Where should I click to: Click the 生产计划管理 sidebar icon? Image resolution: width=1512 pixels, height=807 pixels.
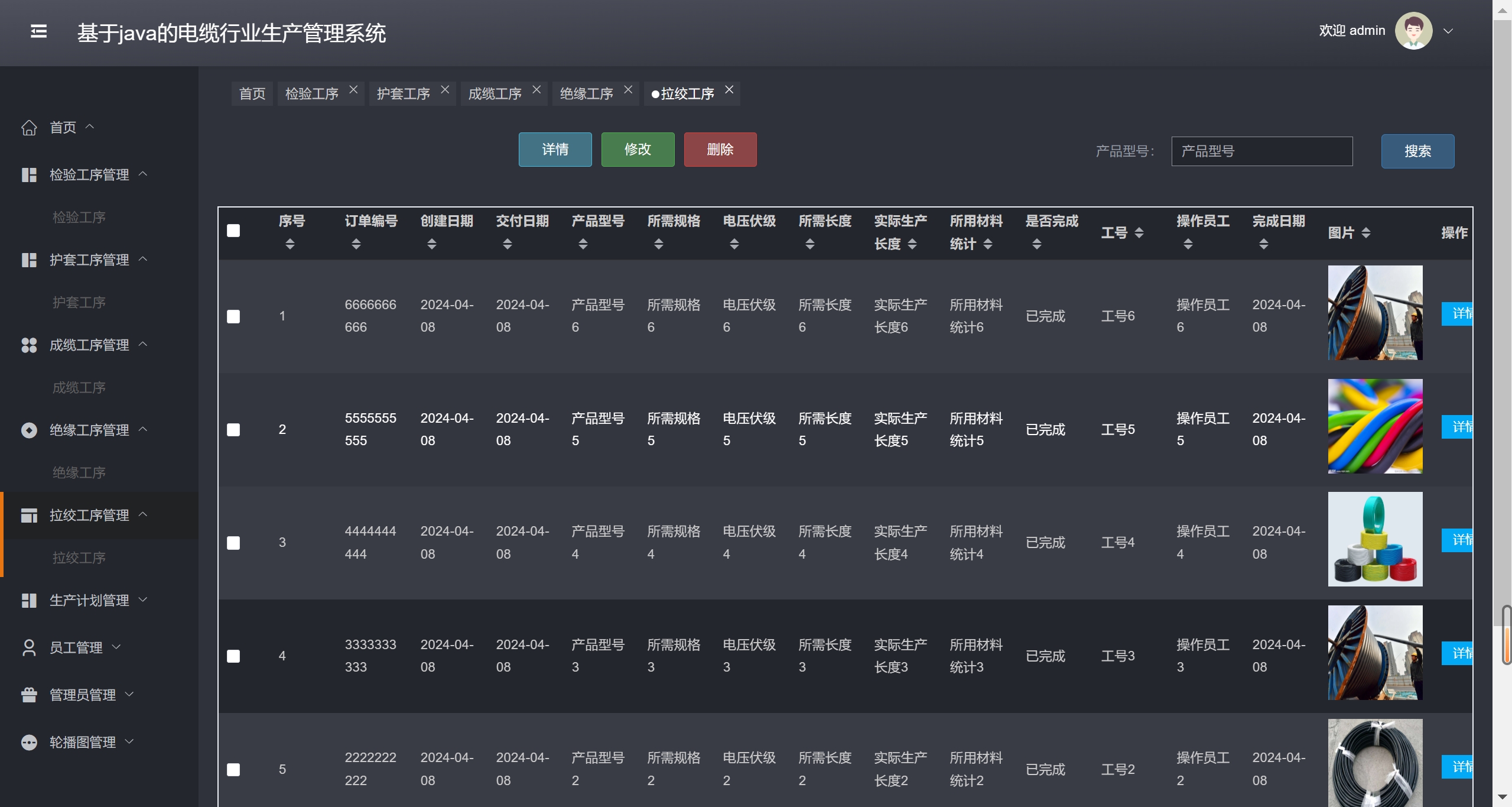point(29,601)
